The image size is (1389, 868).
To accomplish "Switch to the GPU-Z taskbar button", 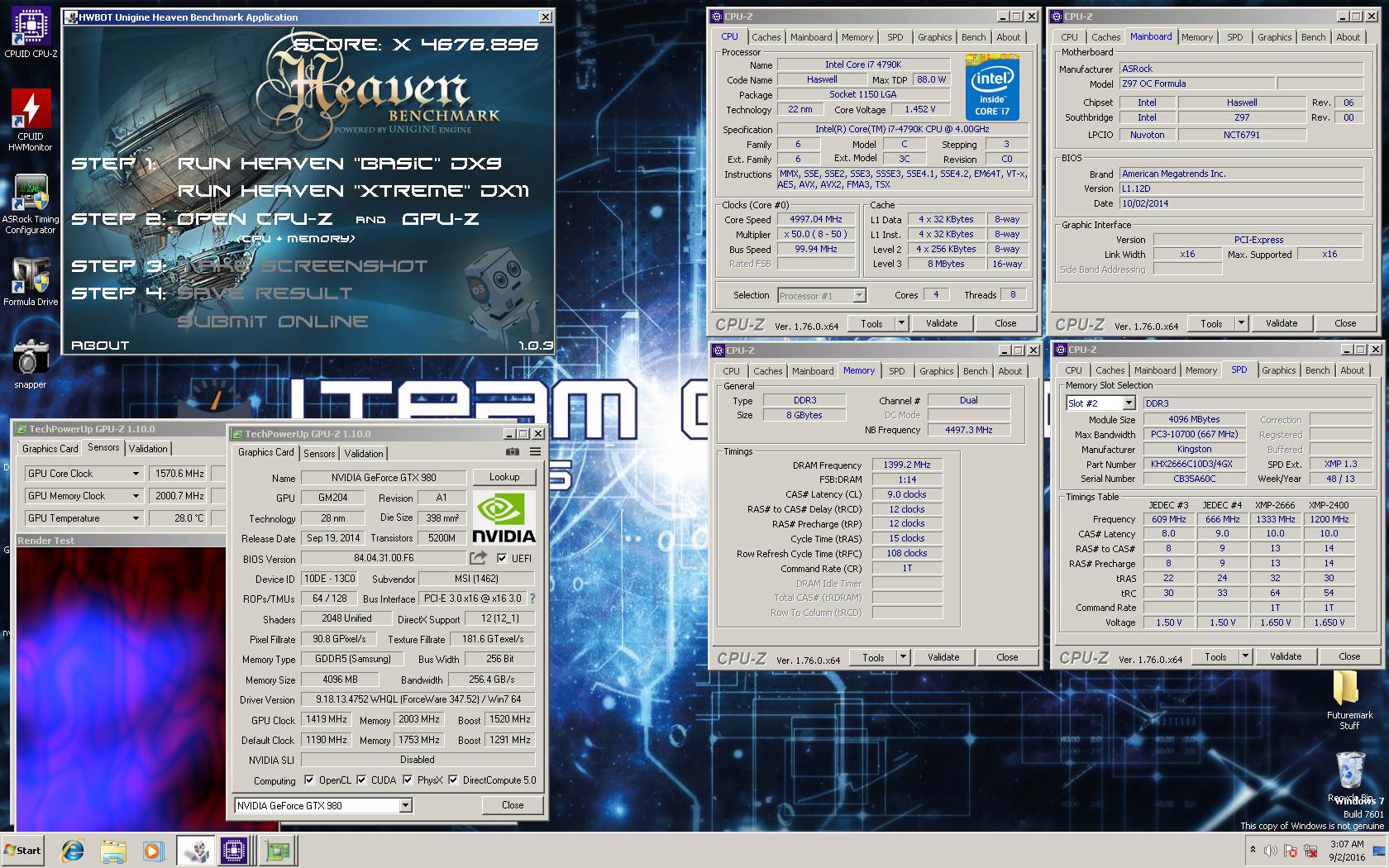I will click(x=278, y=851).
